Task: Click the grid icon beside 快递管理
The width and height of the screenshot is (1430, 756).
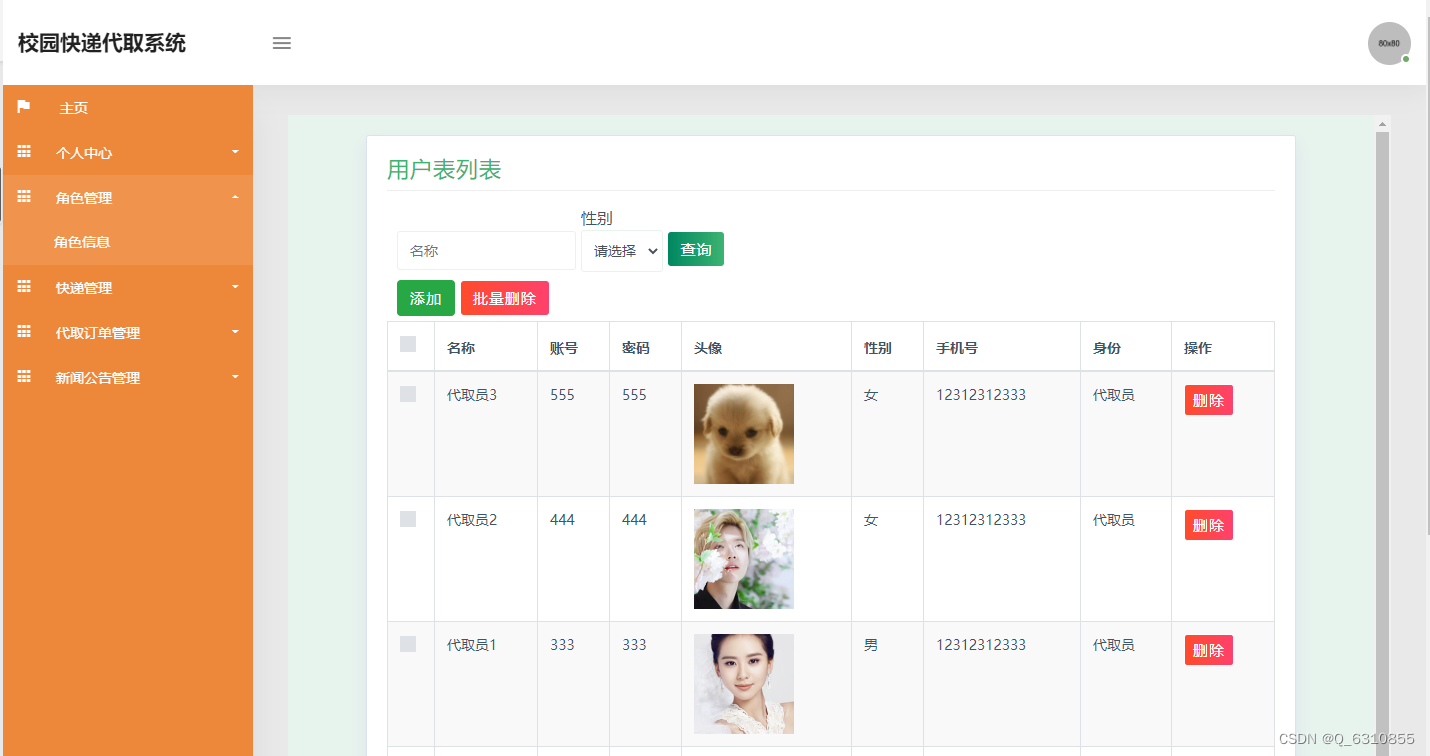Action: tap(24, 287)
